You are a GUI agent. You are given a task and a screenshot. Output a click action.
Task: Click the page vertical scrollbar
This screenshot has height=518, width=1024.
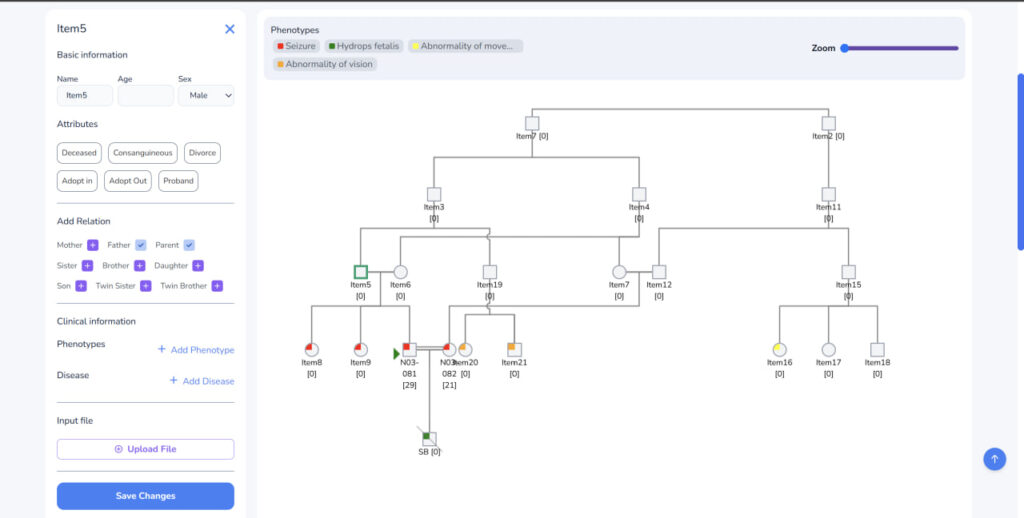coord(1020,161)
